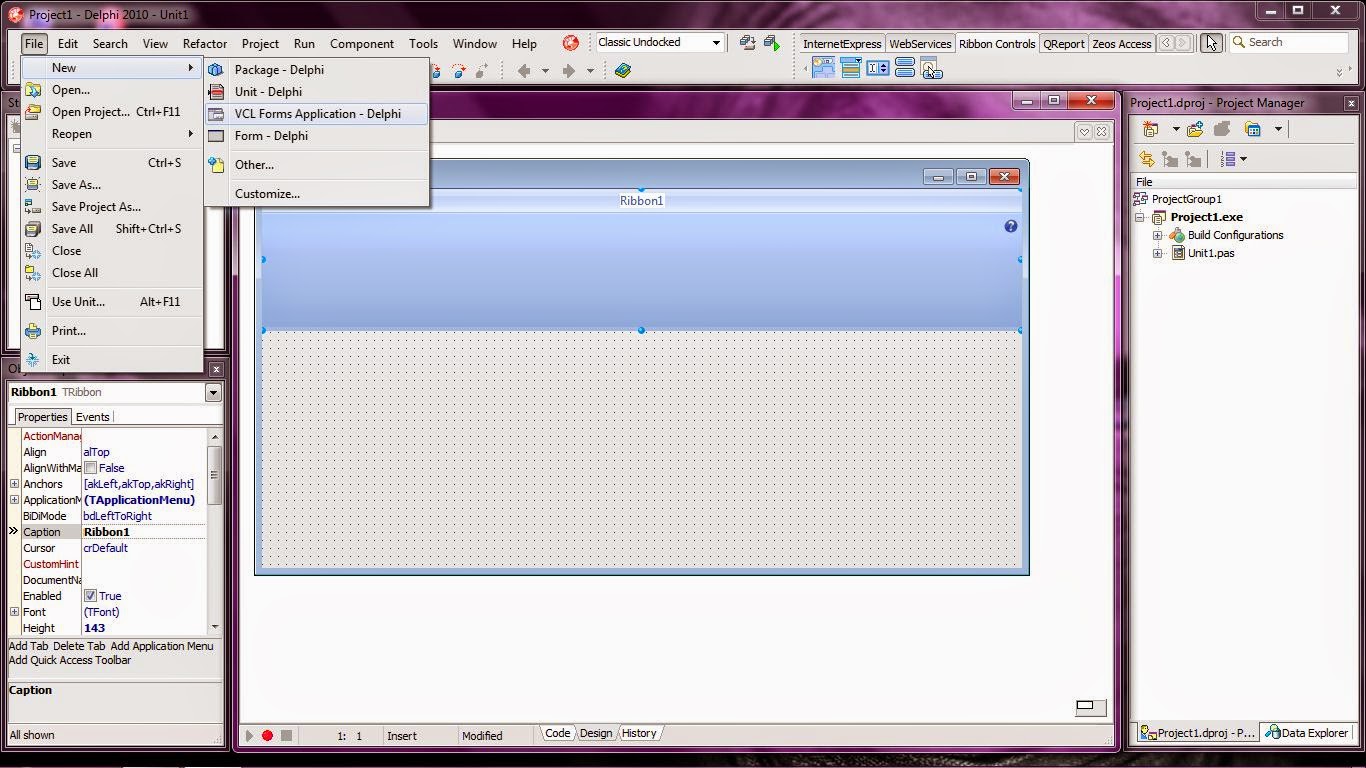Open the Refactor menu

(x=205, y=43)
